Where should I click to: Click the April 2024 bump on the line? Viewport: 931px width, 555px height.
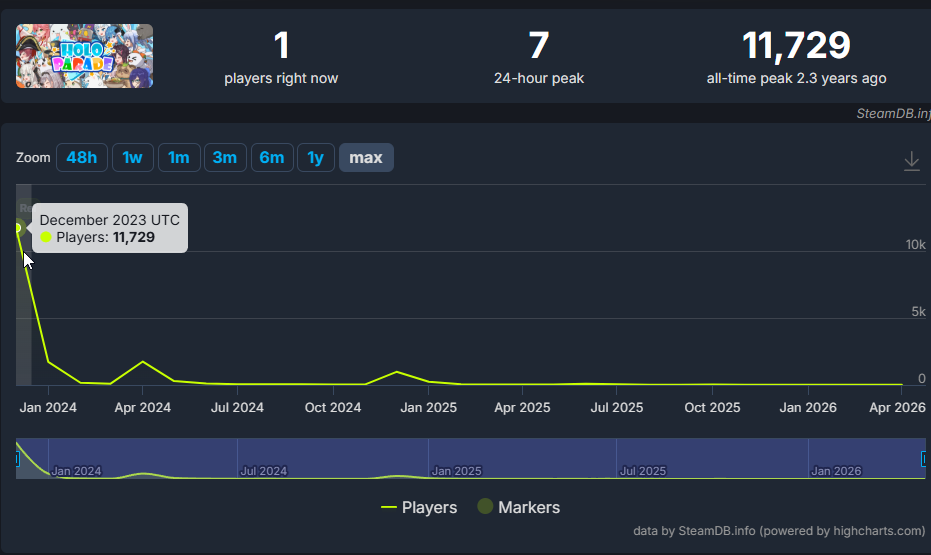click(x=142, y=361)
